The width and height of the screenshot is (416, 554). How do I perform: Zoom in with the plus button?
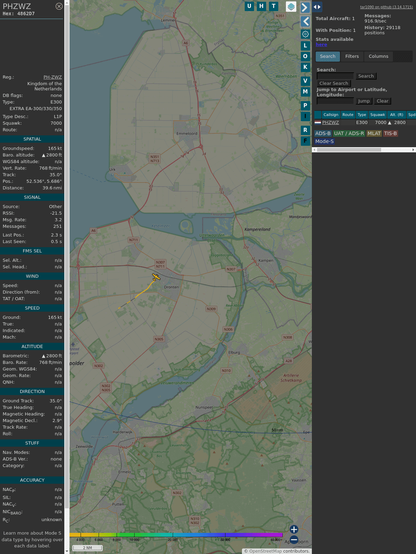294,529
